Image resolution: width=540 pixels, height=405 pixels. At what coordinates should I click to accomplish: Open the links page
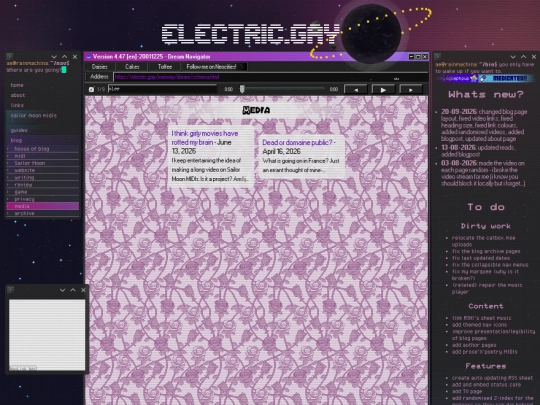coord(17,105)
